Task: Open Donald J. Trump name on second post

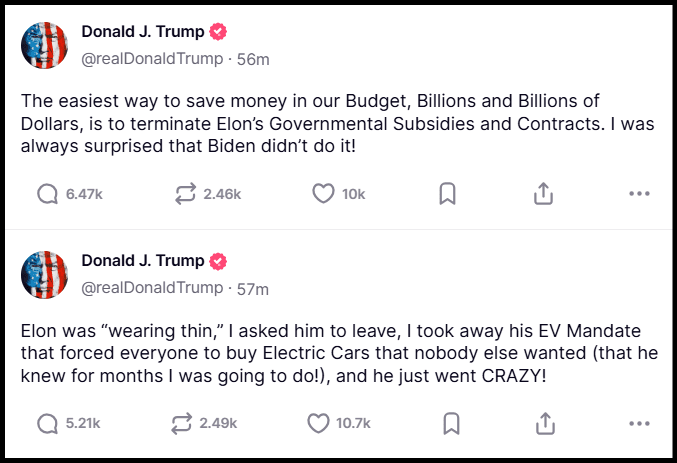Action: (x=143, y=261)
